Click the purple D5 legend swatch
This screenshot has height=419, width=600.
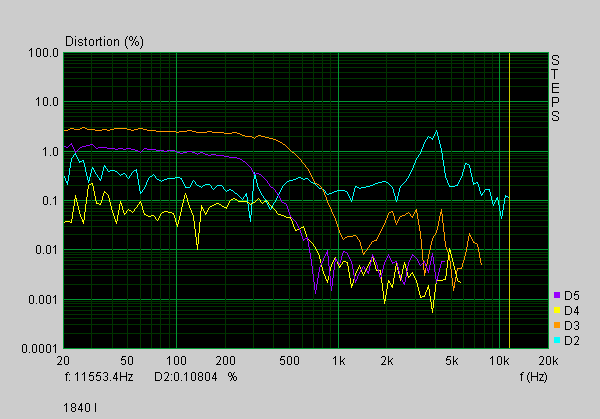pos(557,295)
